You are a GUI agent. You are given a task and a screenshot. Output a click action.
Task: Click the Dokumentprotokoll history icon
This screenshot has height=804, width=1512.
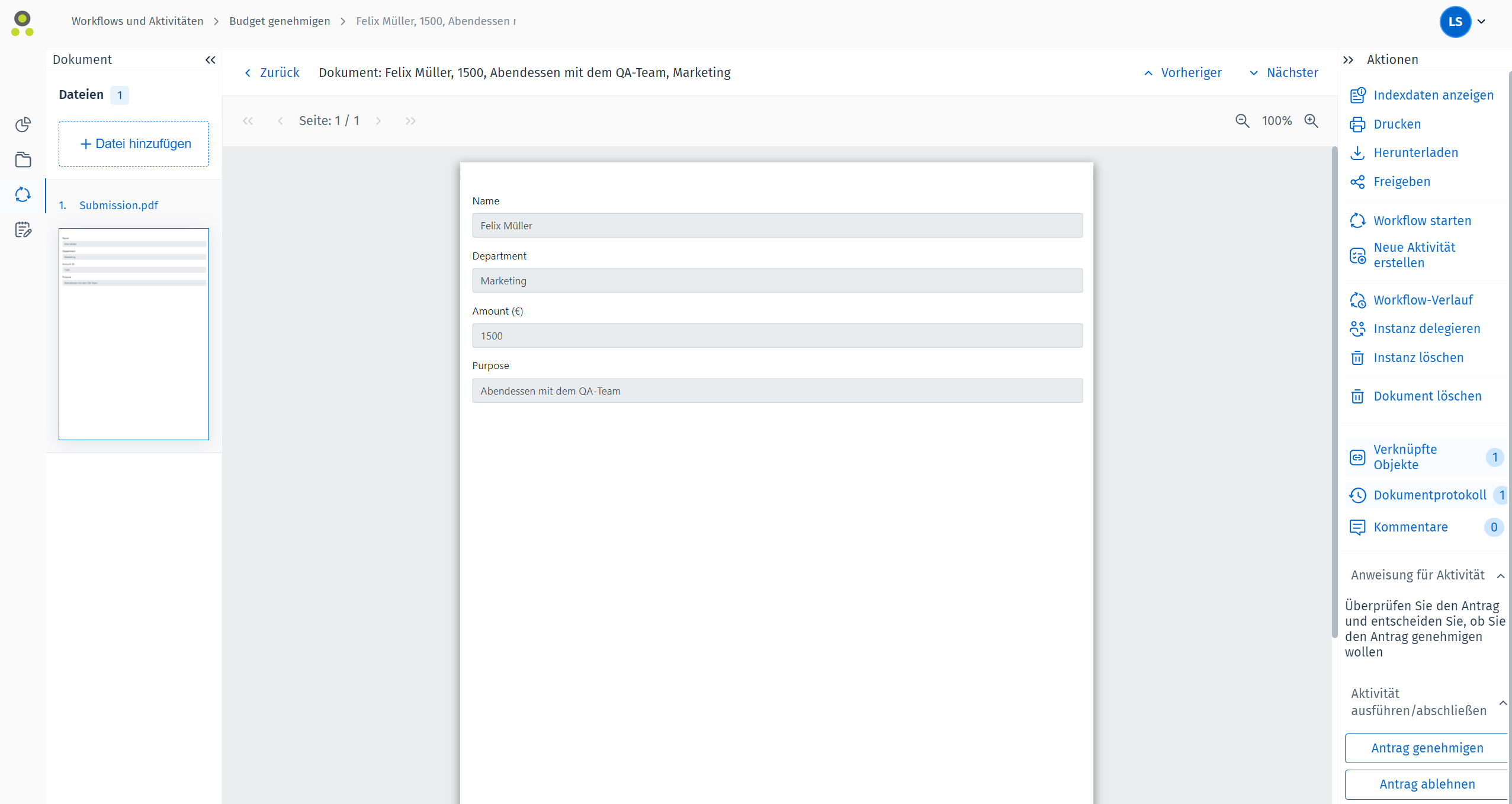[x=1357, y=495]
